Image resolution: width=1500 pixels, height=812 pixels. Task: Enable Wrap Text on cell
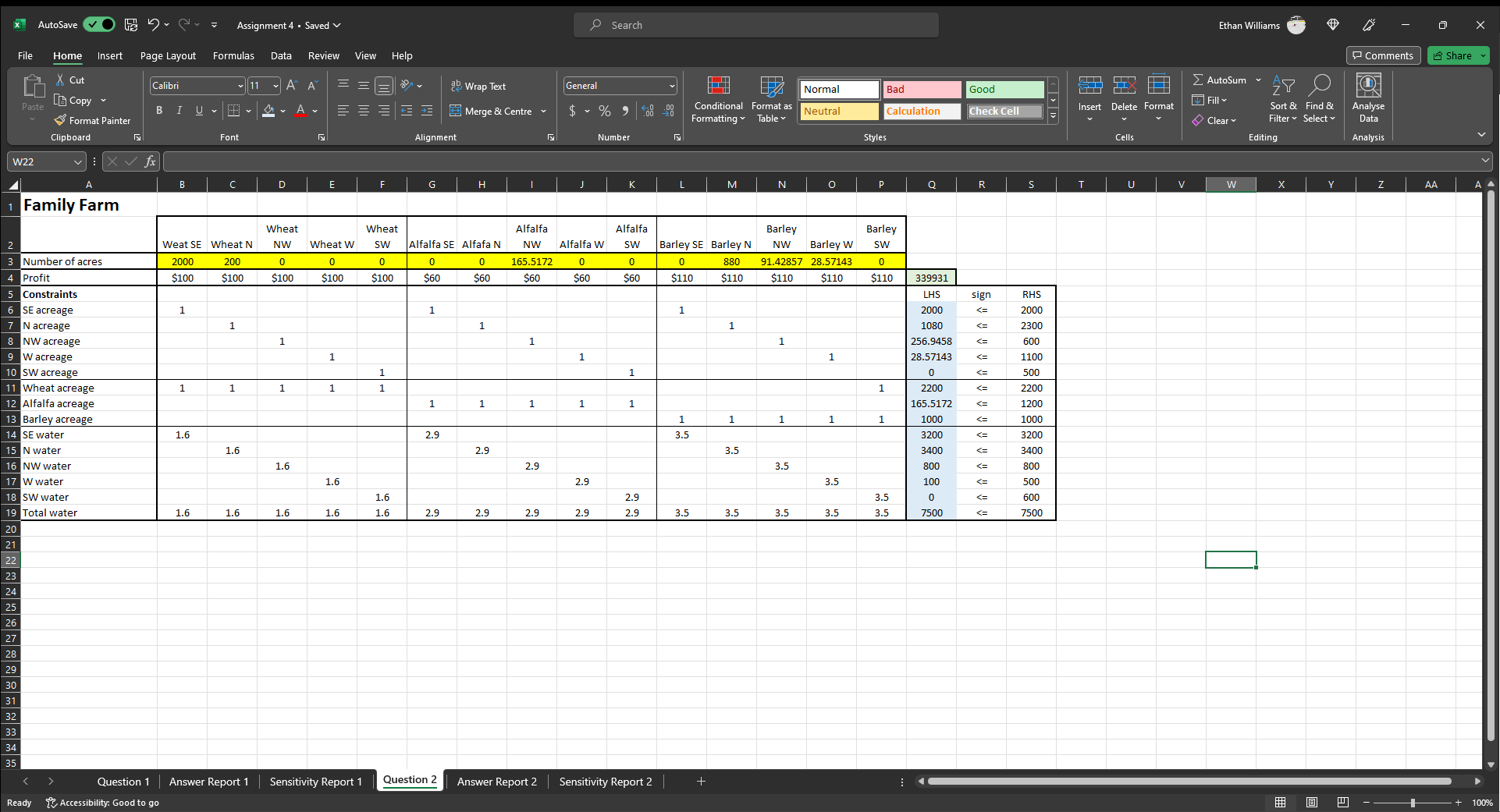(478, 86)
